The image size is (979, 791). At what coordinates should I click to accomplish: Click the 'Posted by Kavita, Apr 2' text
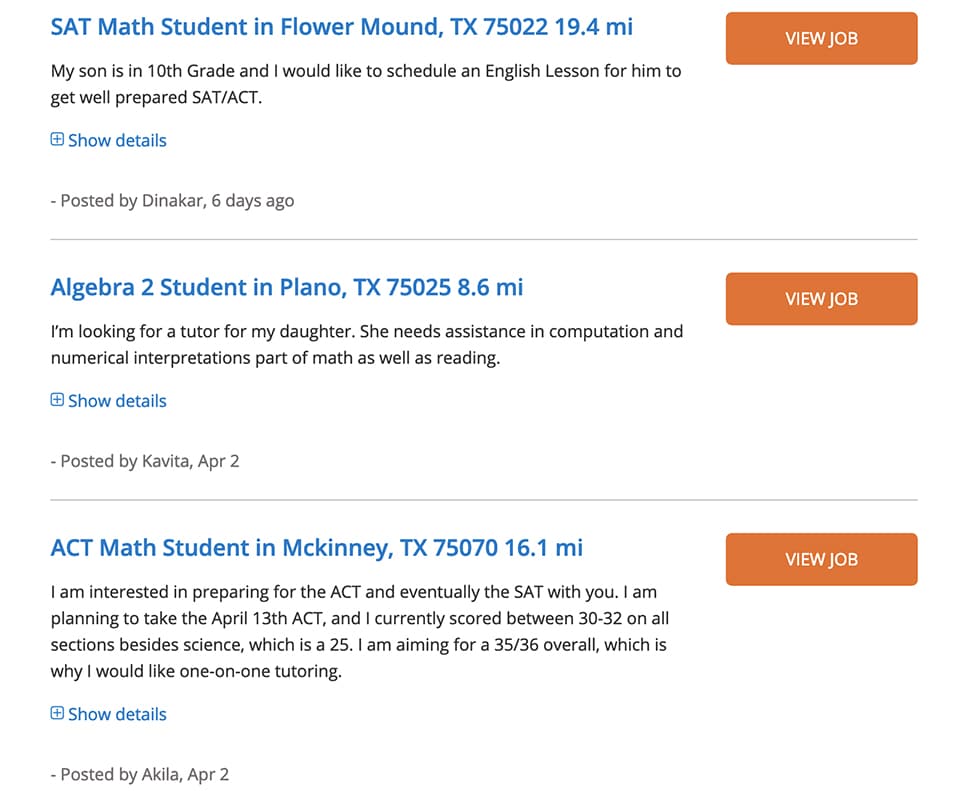pyautogui.click(x=145, y=462)
